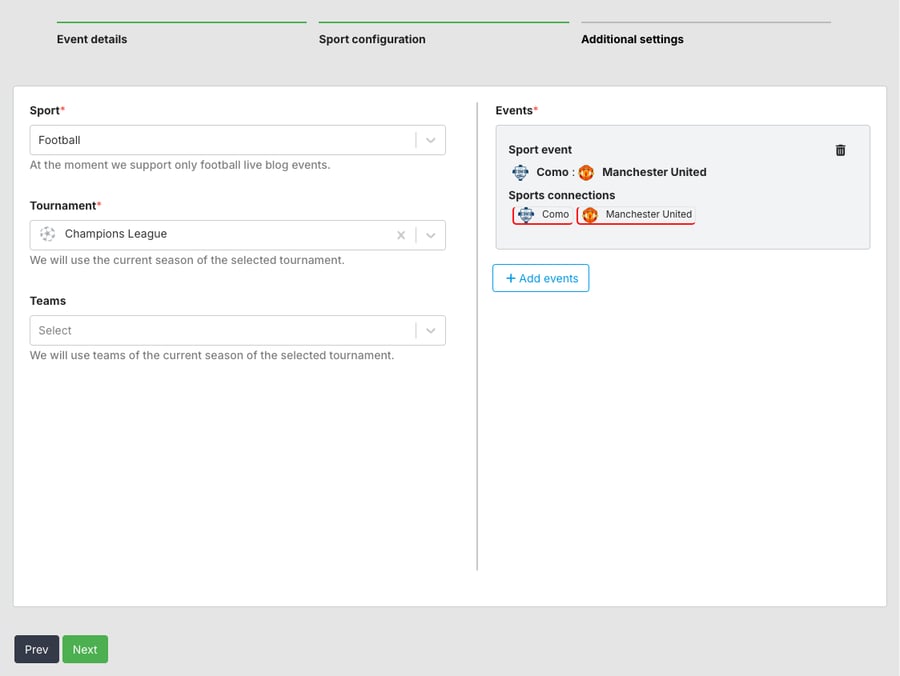Select the Manchester United sports connection tag
This screenshot has height=676, width=900.
point(636,215)
